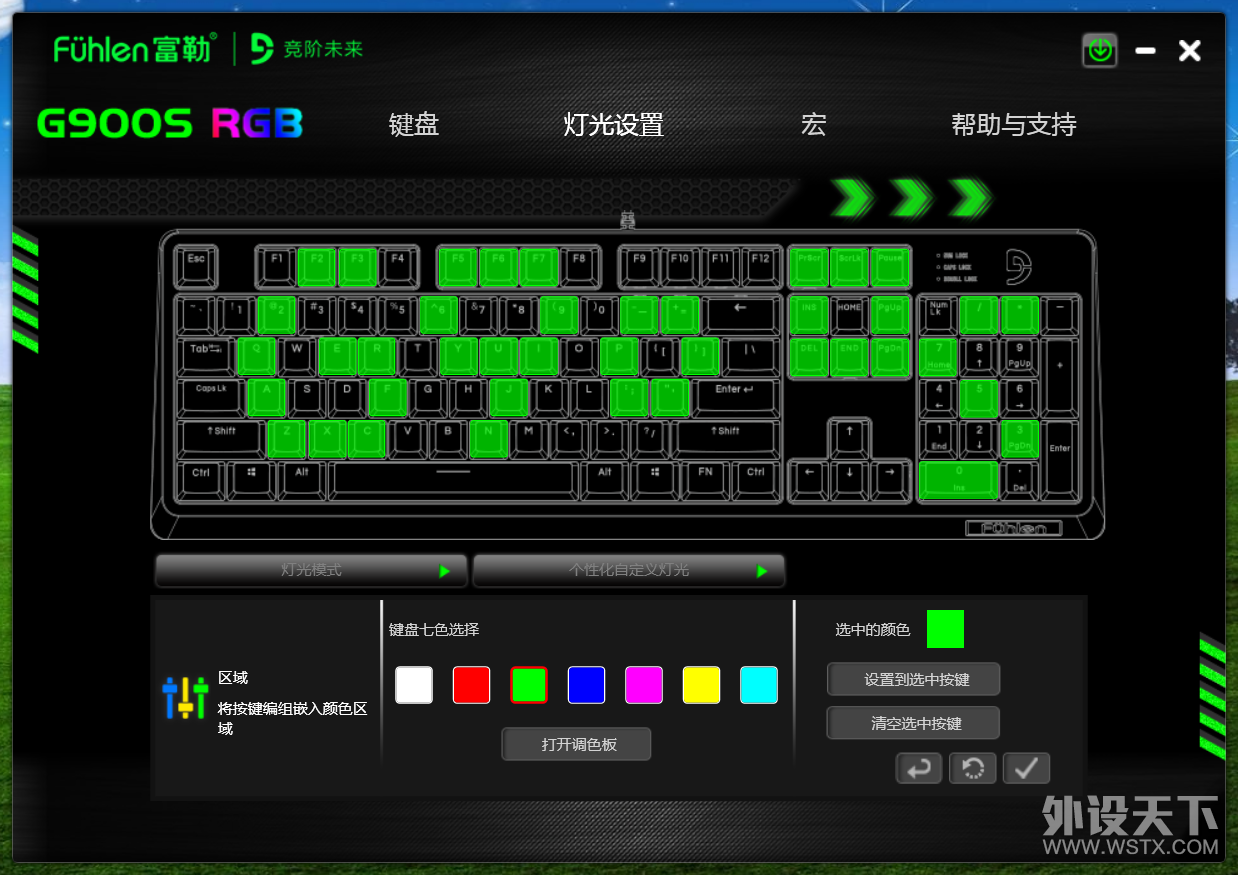Deselect the highlighted Pause key
This screenshot has height=875, width=1238.
pyautogui.click(x=889, y=266)
